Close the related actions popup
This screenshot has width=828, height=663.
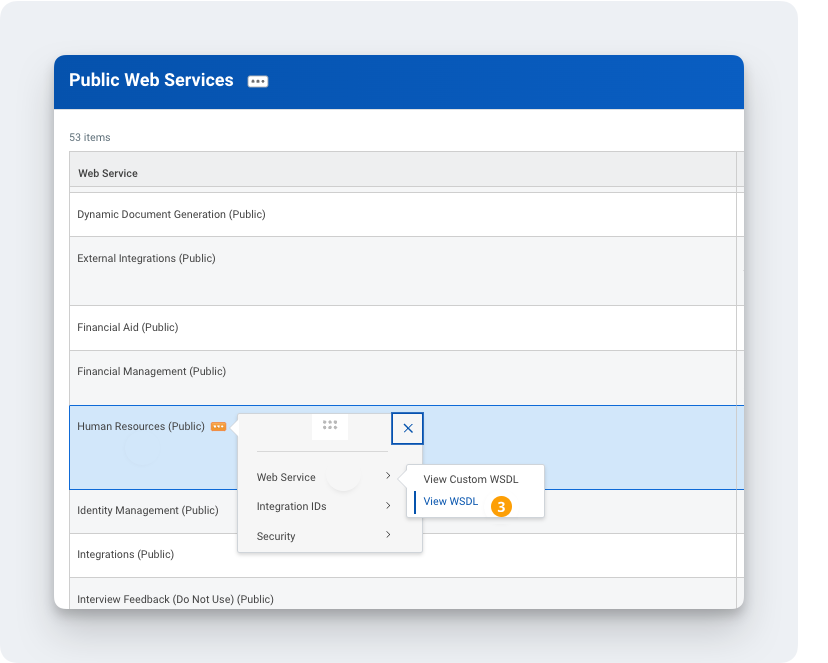point(408,428)
